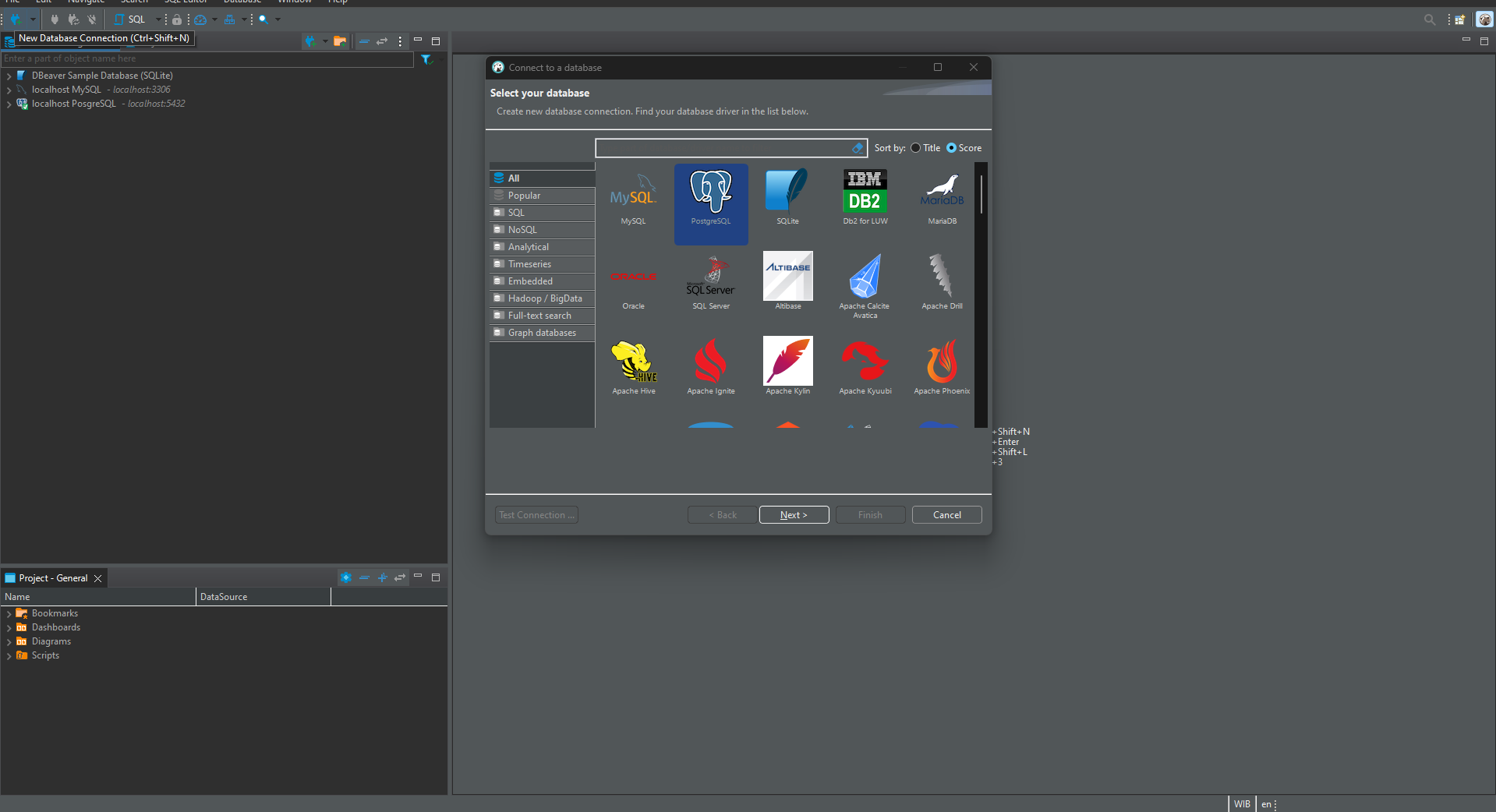Viewport: 1496px width, 812px height.
Task: Open the navigator panel view menu (three dots)
Action: (400, 41)
